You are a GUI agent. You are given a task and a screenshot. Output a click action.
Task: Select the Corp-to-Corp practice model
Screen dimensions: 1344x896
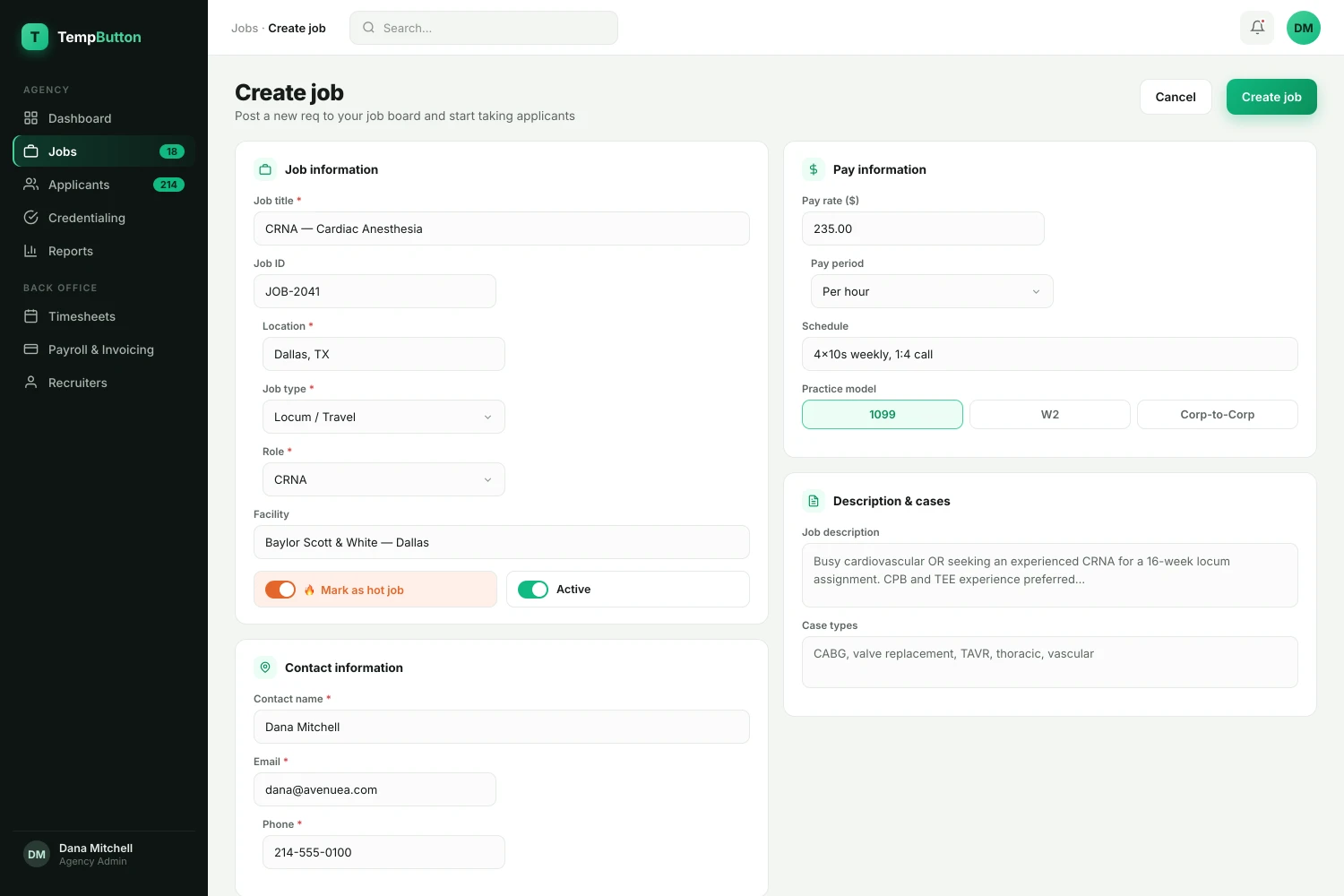[x=1218, y=415]
